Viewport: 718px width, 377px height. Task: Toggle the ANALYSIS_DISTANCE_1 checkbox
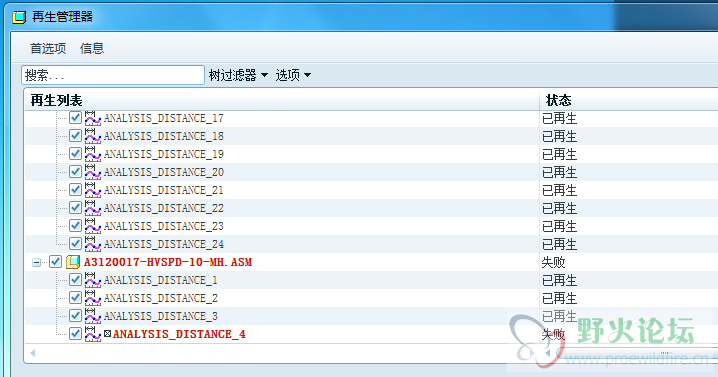(75, 280)
